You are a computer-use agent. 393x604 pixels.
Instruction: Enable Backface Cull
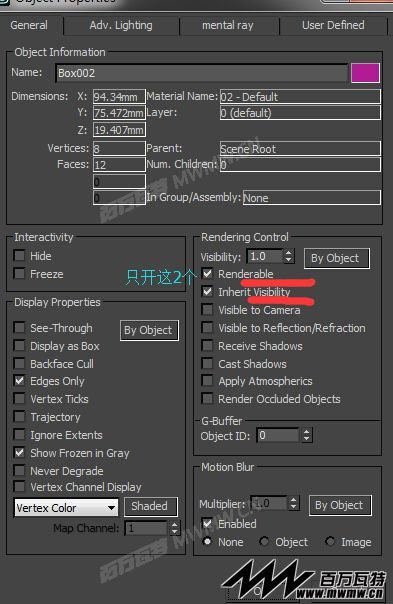[19, 364]
